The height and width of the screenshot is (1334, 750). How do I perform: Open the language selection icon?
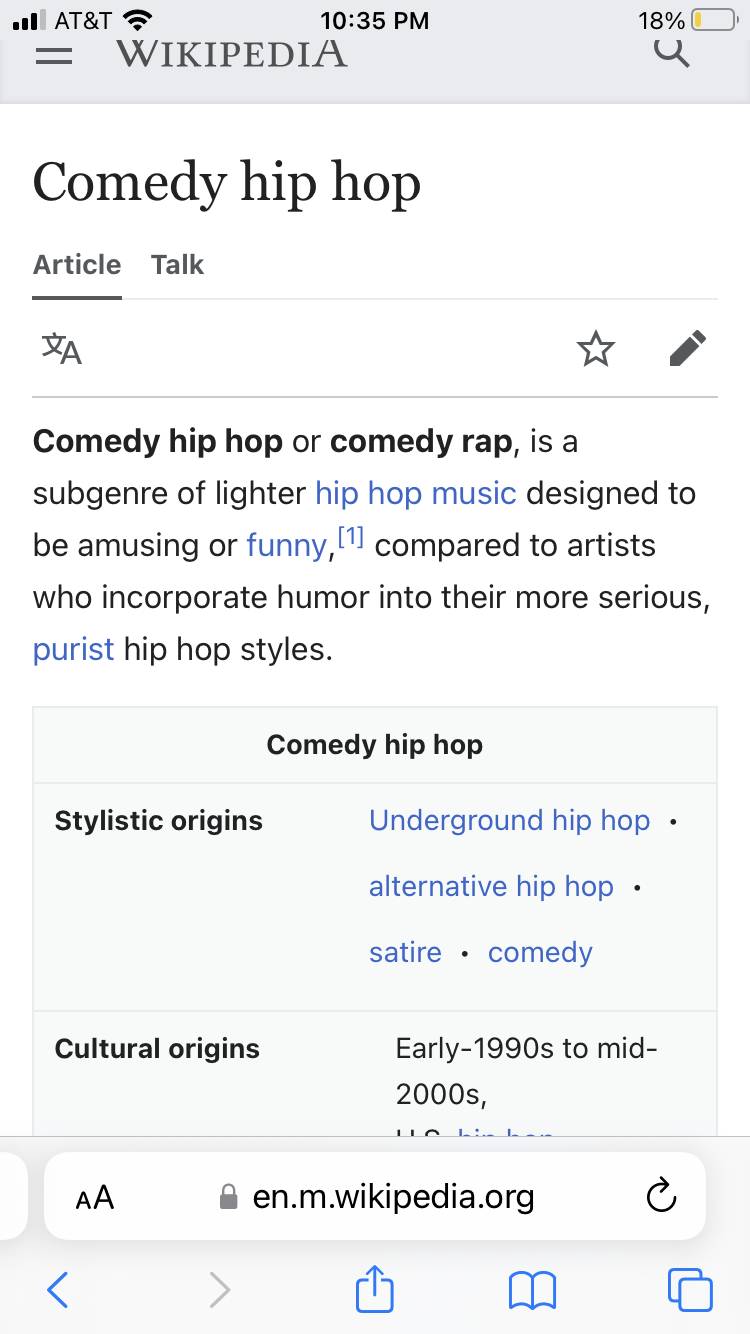tap(62, 349)
